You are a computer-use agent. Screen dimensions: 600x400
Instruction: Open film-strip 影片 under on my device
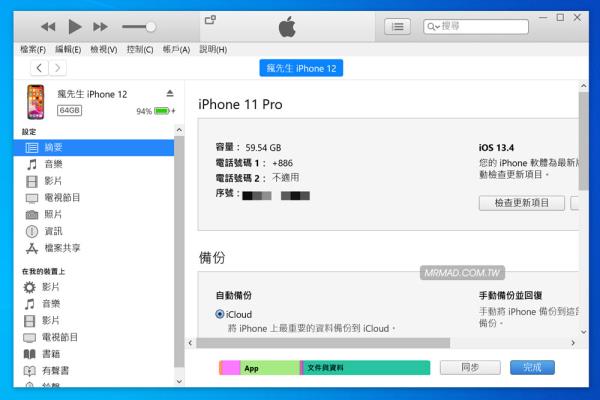click(x=93, y=321)
